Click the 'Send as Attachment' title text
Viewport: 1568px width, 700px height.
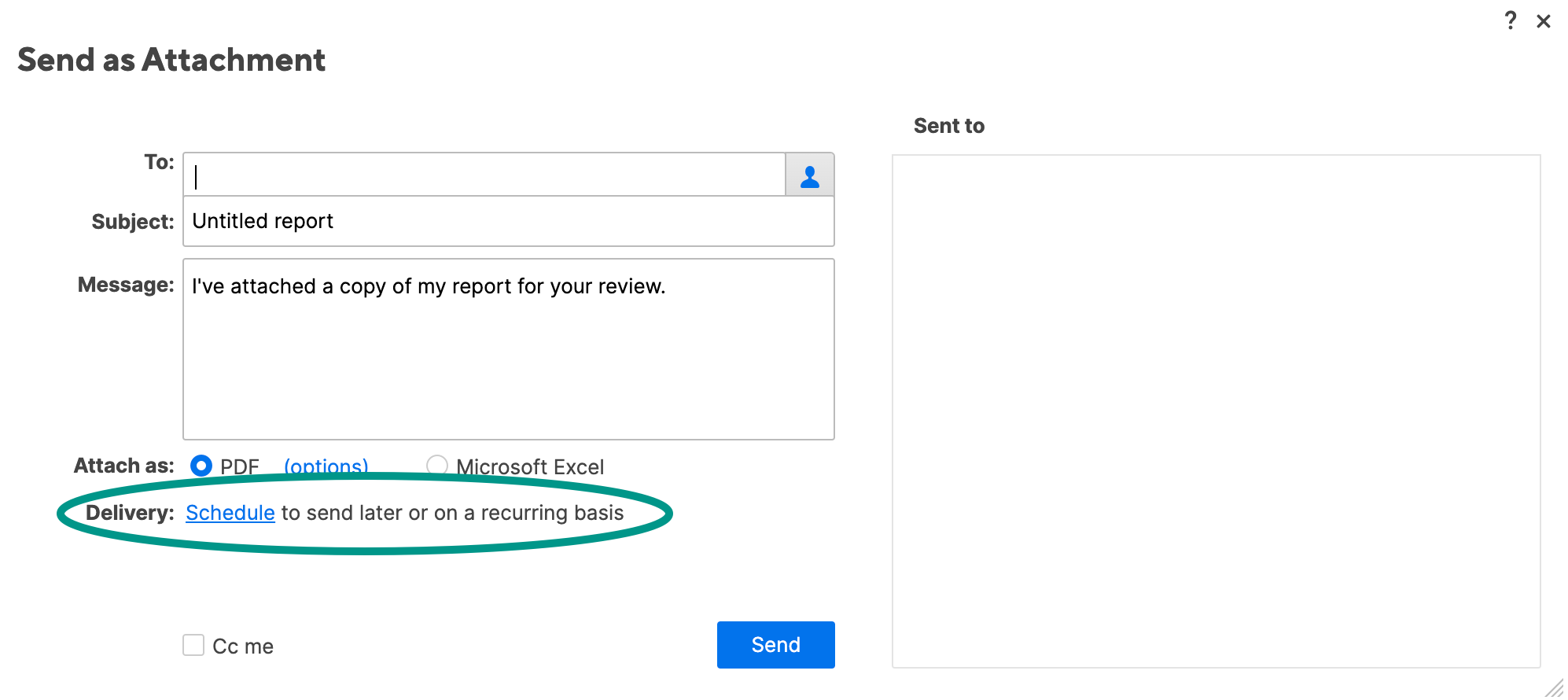point(171,60)
